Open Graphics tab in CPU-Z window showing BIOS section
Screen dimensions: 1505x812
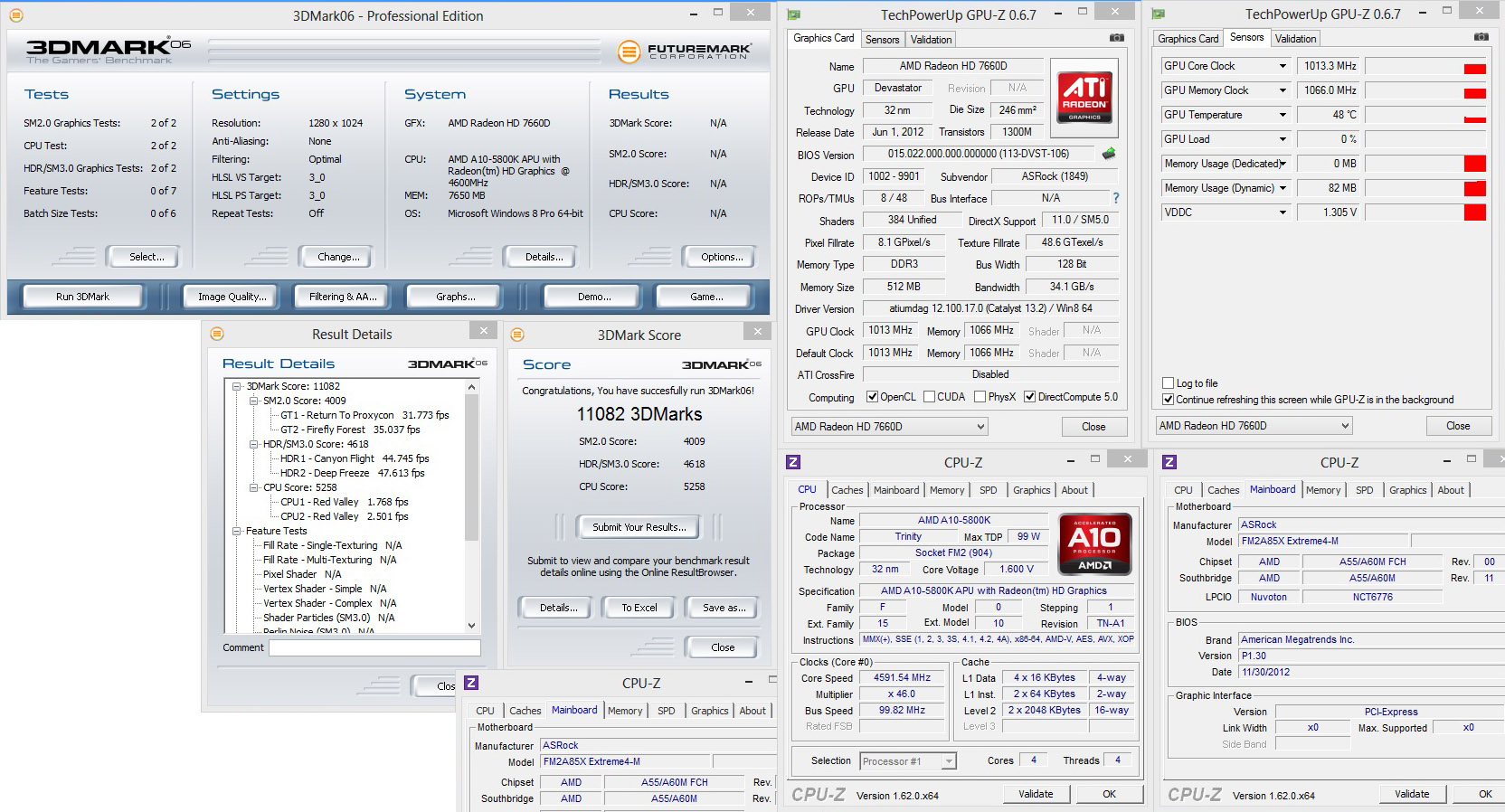coord(1408,490)
